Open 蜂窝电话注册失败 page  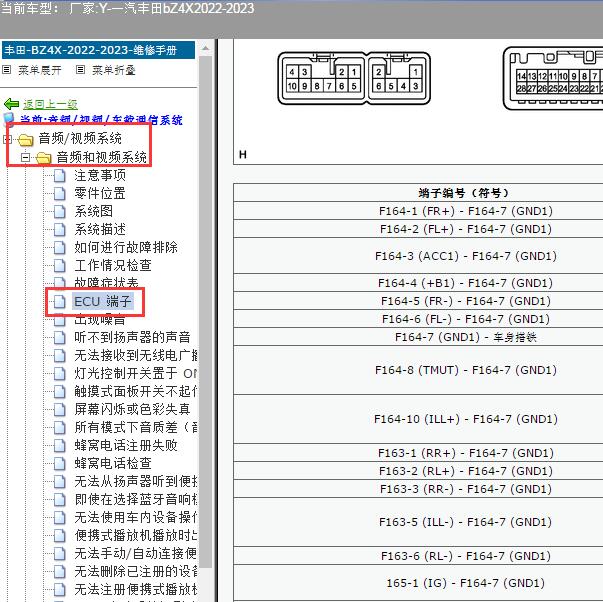[x=126, y=445]
